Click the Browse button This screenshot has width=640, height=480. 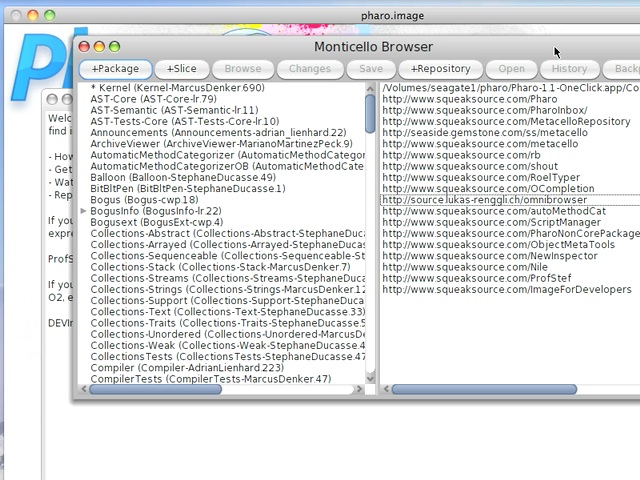243,69
